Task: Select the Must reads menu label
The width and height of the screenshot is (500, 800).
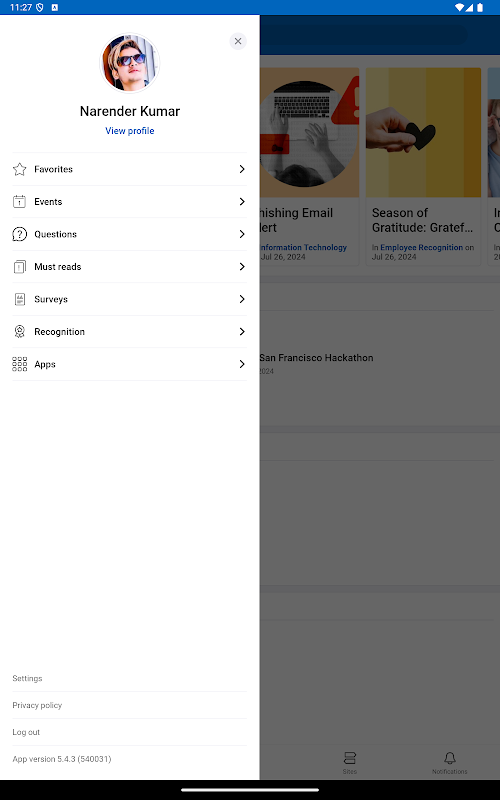Action: click(x=58, y=267)
